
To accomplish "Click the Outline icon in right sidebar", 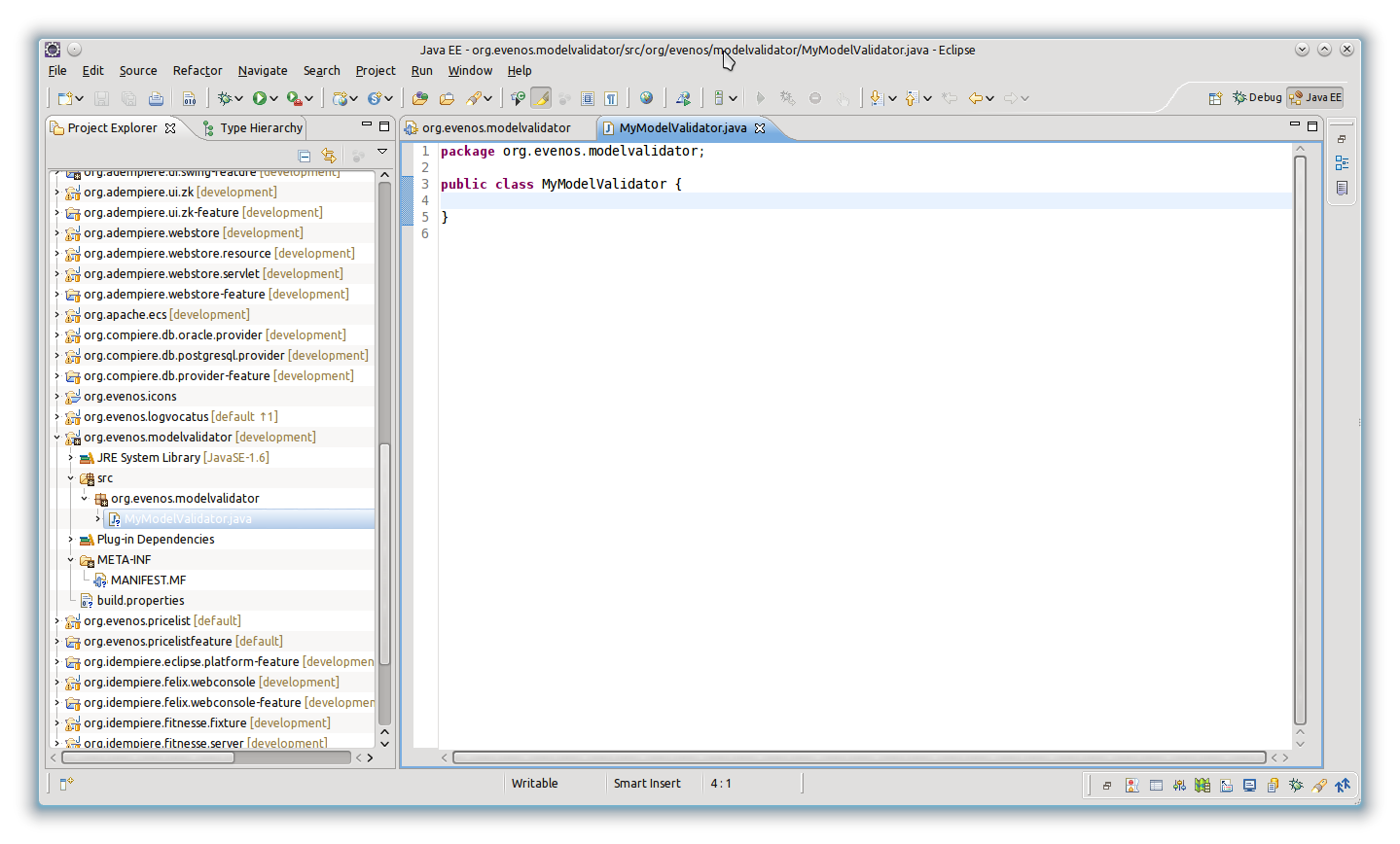I will [1342, 163].
